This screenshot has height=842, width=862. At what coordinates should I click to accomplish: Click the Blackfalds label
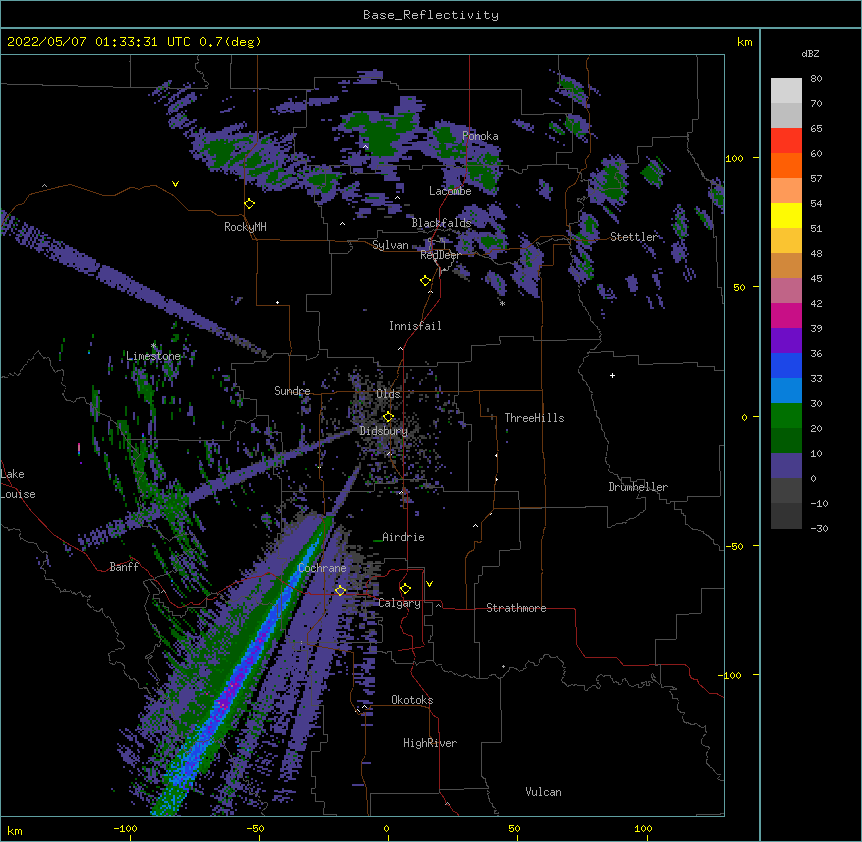pyautogui.click(x=441, y=223)
